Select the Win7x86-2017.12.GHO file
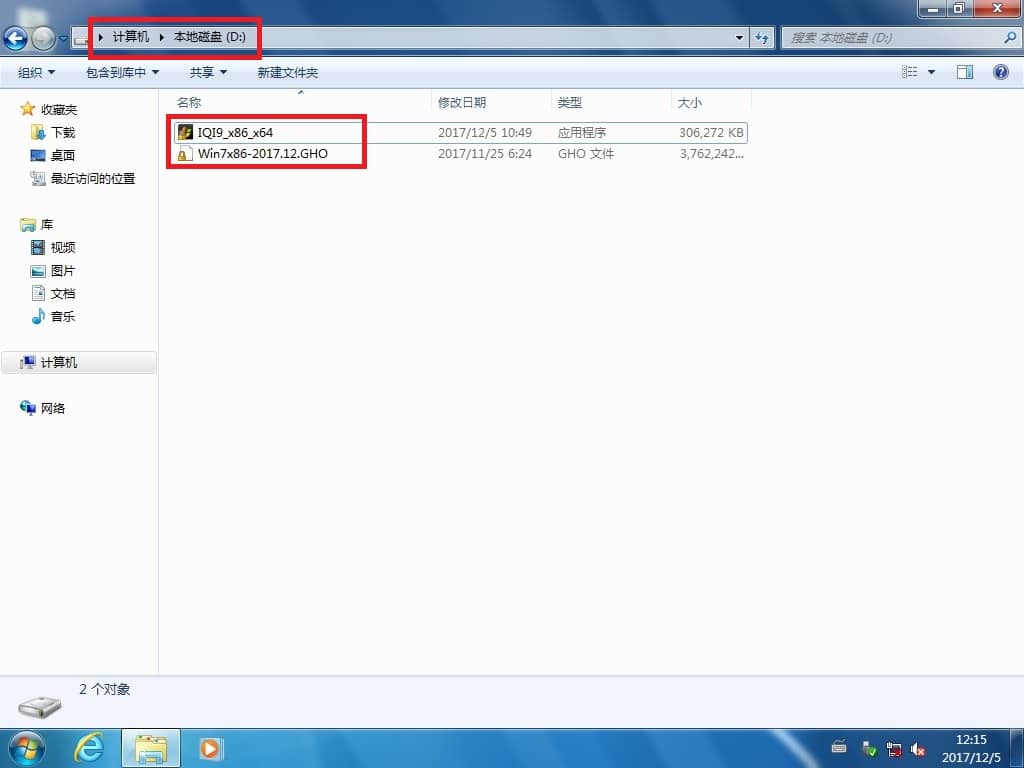Screen dimensions: 1024x768 pos(262,154)
